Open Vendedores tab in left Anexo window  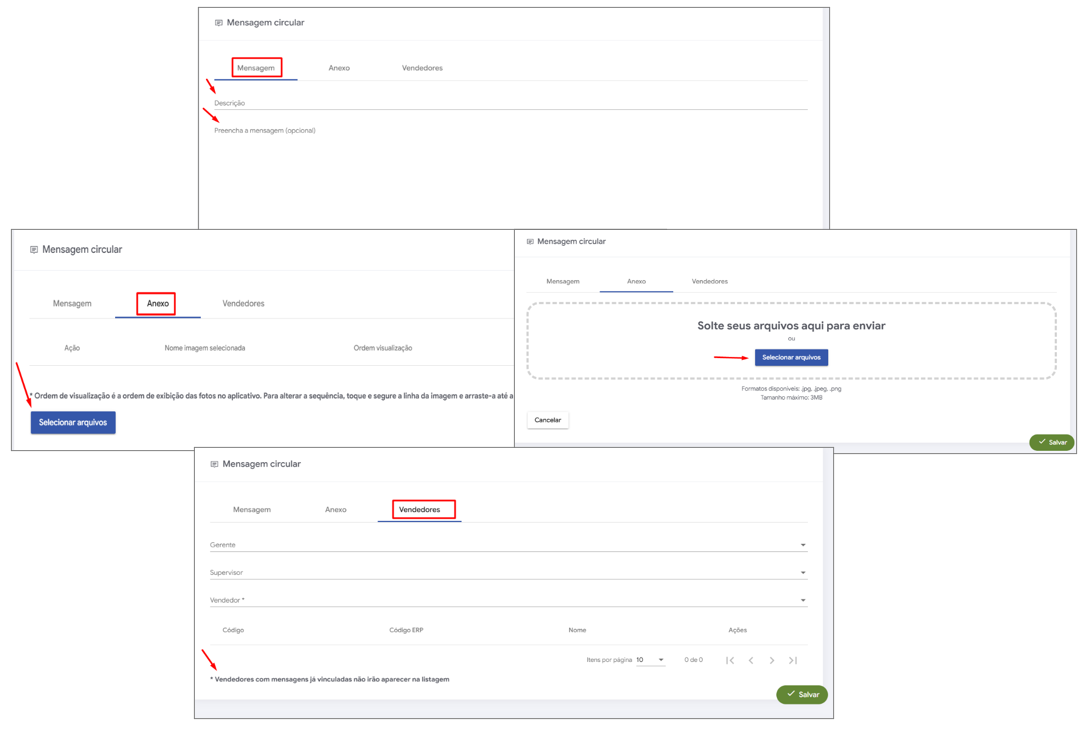[243, 304]
